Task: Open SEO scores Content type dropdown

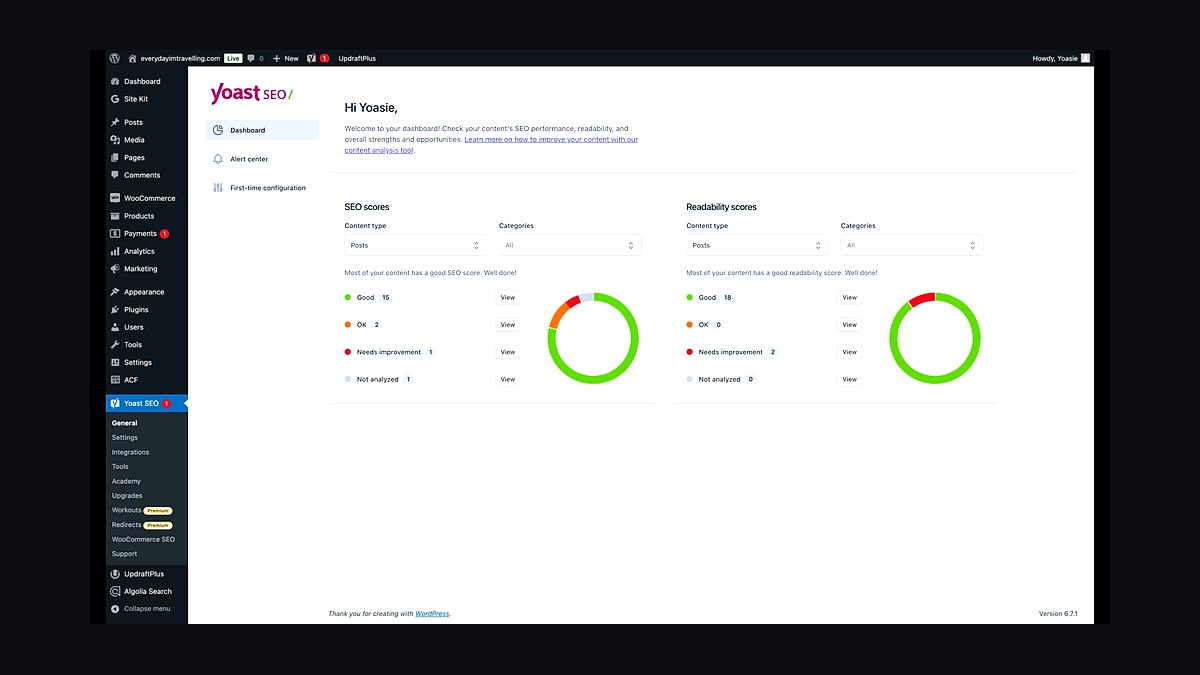Action: pyautogui.click(x=415, y=245)
